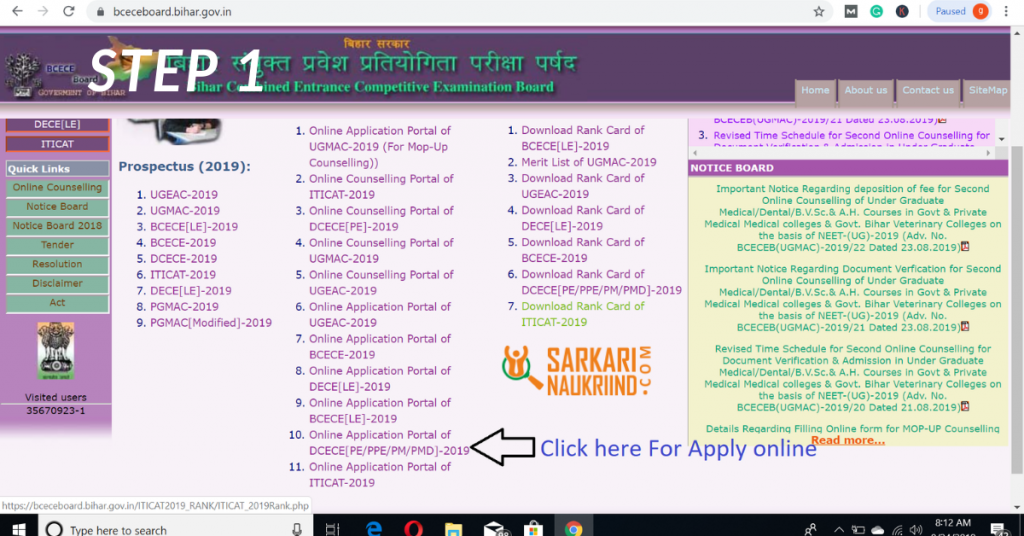Open Online Counselling quick link
1024x536 pixels.
coord(57,187)
